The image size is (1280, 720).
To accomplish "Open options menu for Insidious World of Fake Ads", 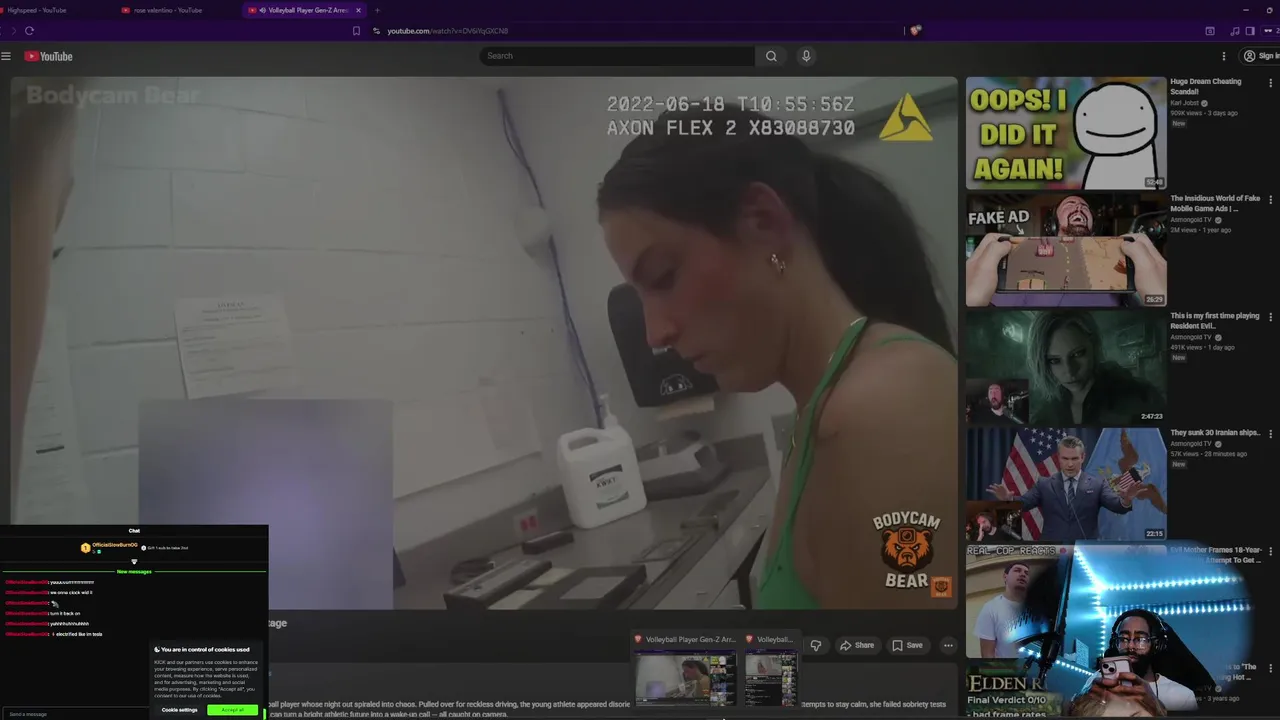I will click(1271, 200).
